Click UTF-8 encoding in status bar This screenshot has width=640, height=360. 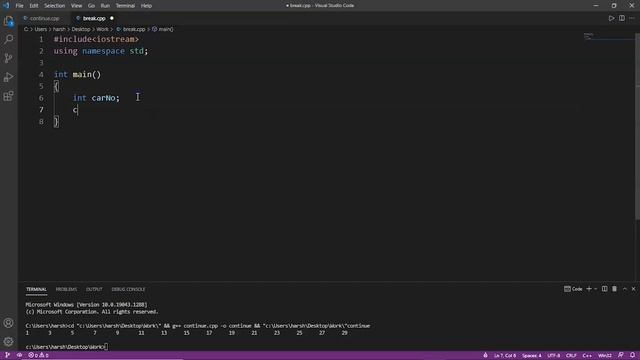point(553,355)
